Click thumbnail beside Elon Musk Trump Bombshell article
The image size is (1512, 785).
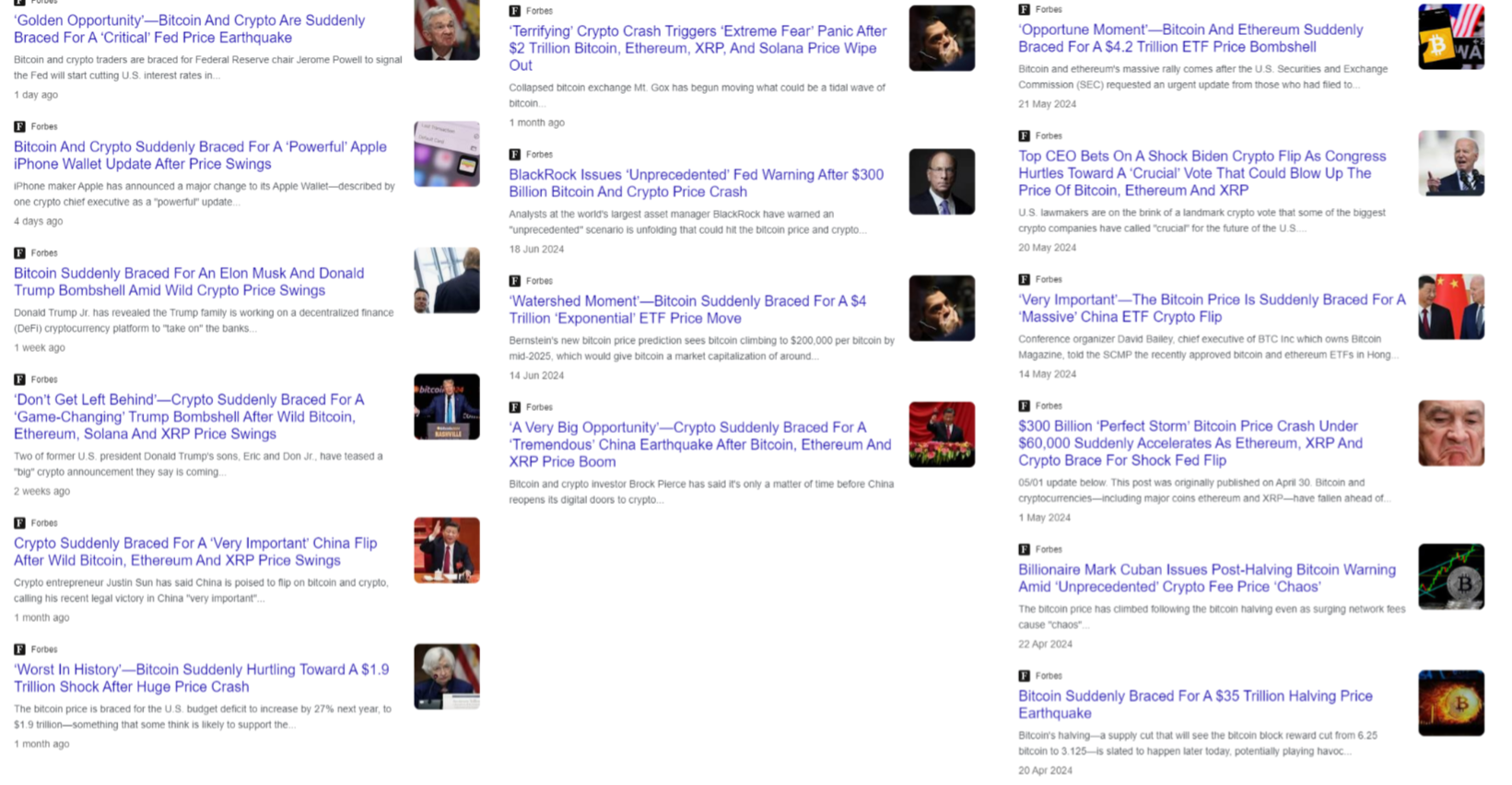(x=447, y=280)
